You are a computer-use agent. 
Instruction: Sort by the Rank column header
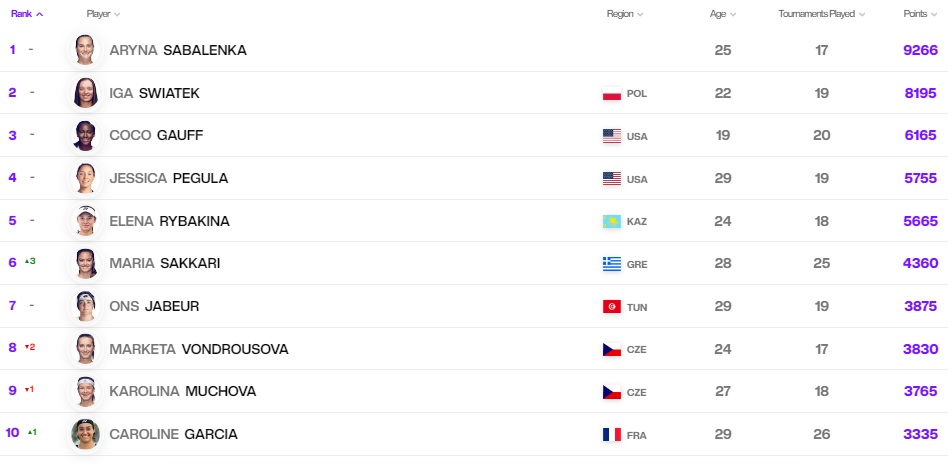pyautogui.click(x=27, y=14)
